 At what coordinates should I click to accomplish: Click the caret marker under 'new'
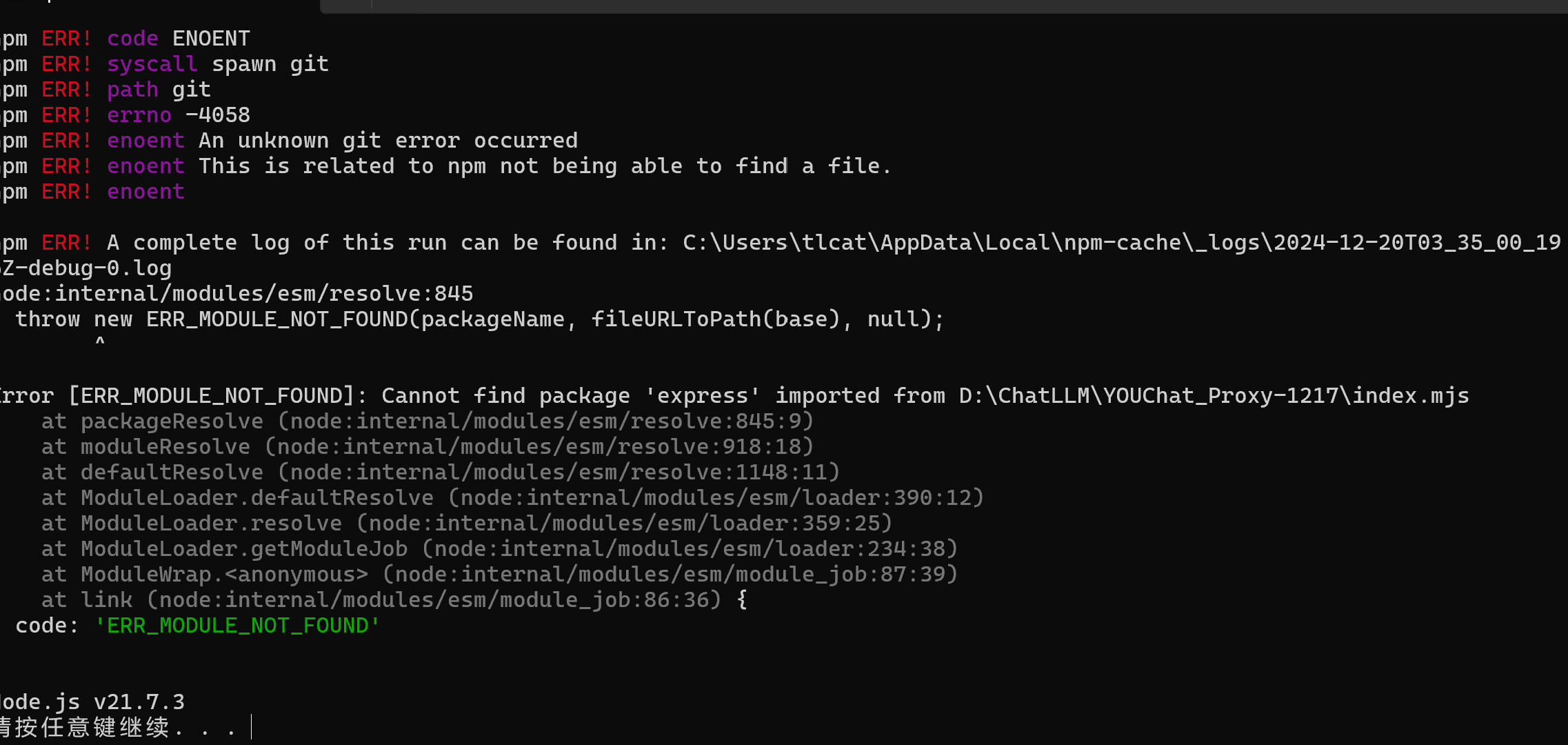pos(100,341)
